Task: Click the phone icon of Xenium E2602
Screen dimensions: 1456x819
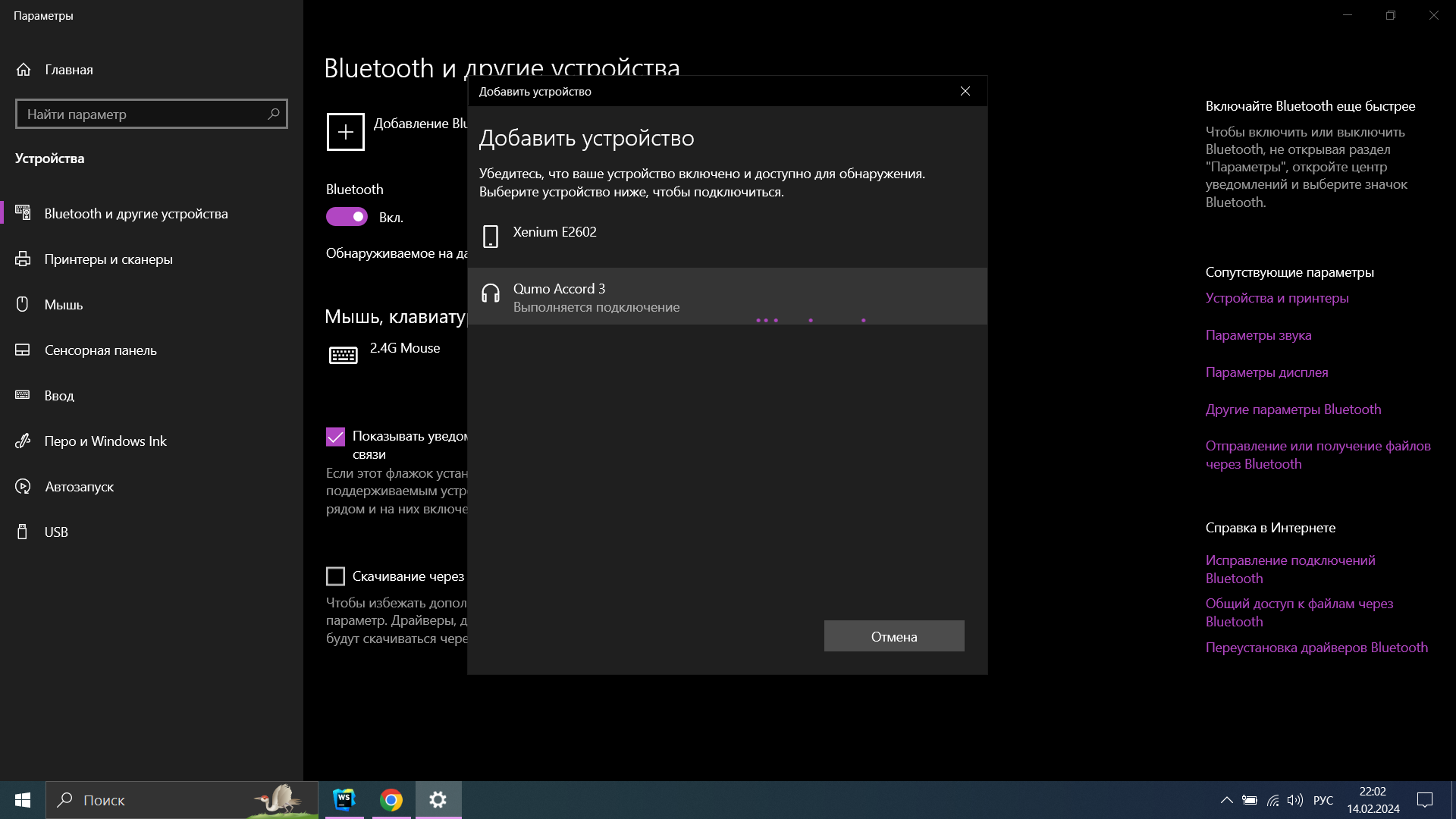Action: click(491, 237)
